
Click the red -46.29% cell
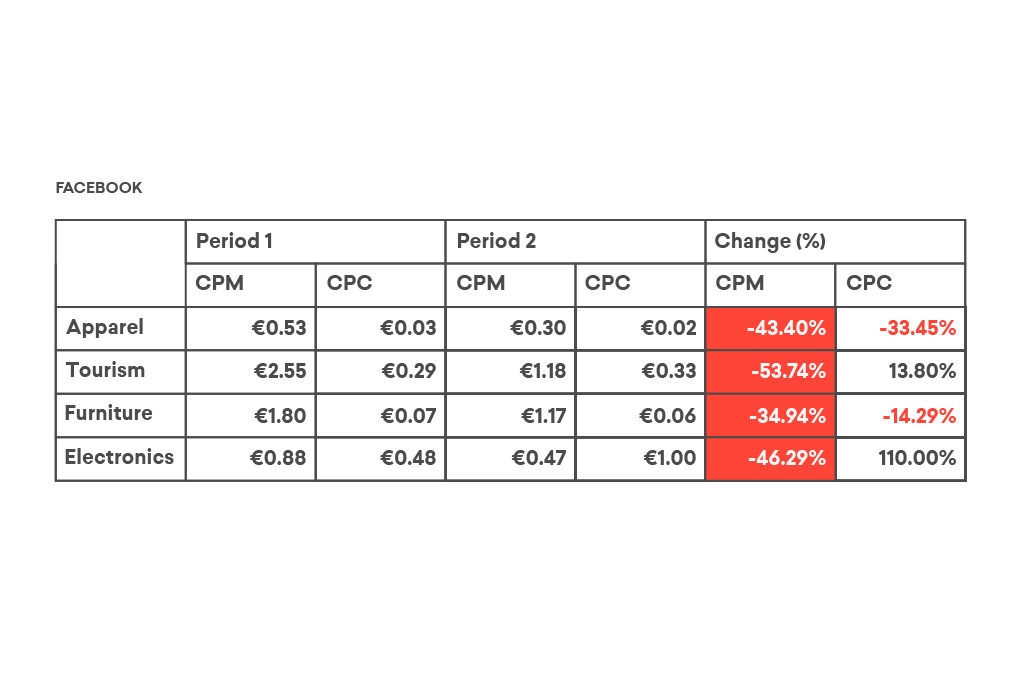pos(770,459)
